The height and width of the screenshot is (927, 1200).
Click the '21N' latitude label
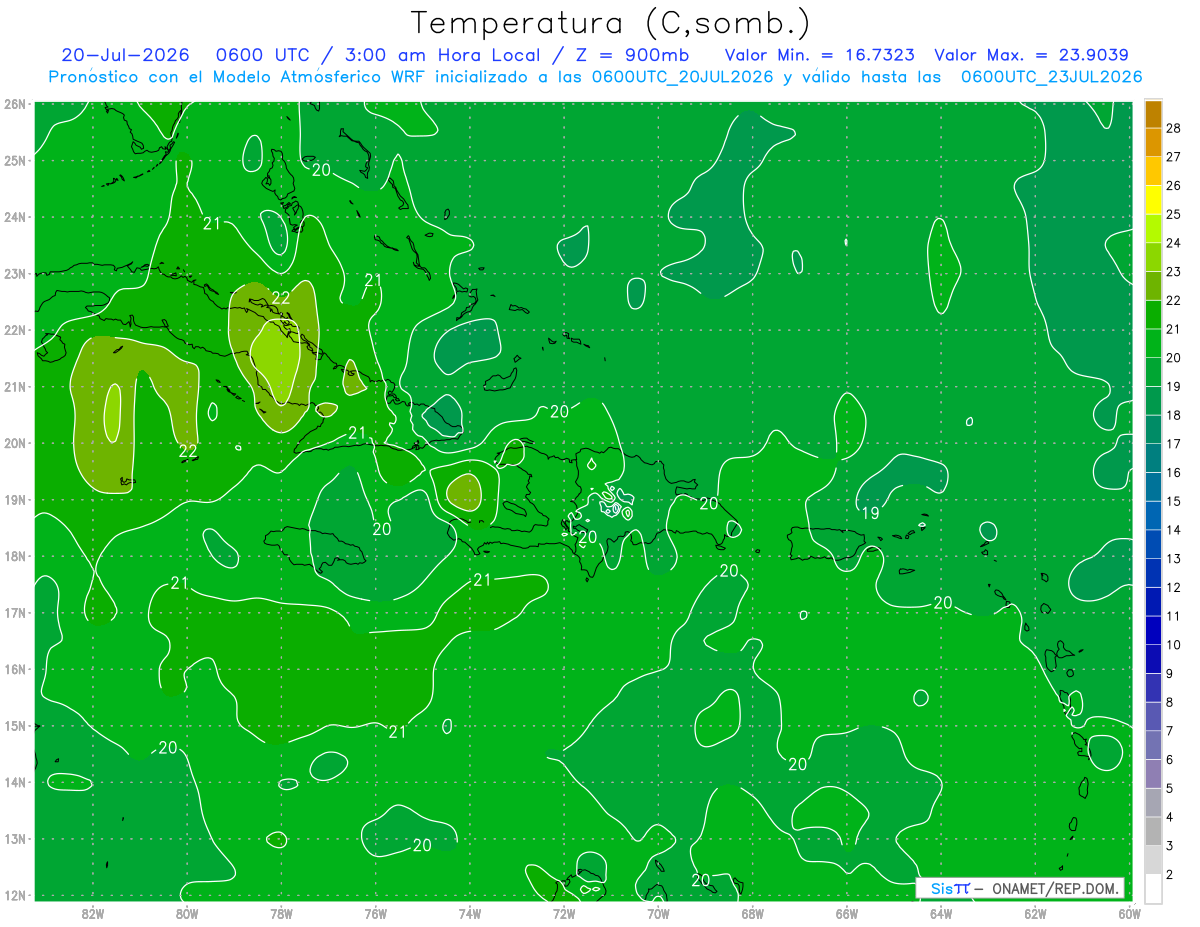pos(15,386)
